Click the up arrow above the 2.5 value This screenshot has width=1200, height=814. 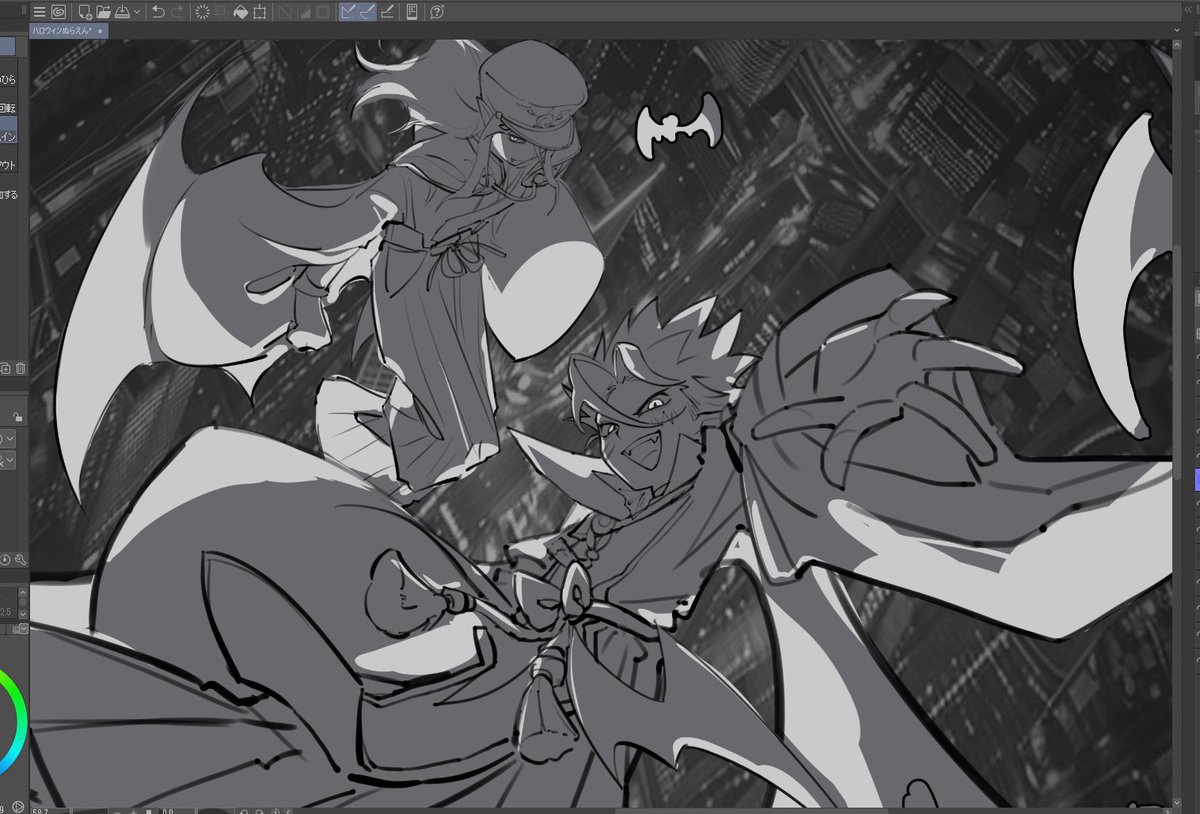pyautogui.click(x=21, y=590)
